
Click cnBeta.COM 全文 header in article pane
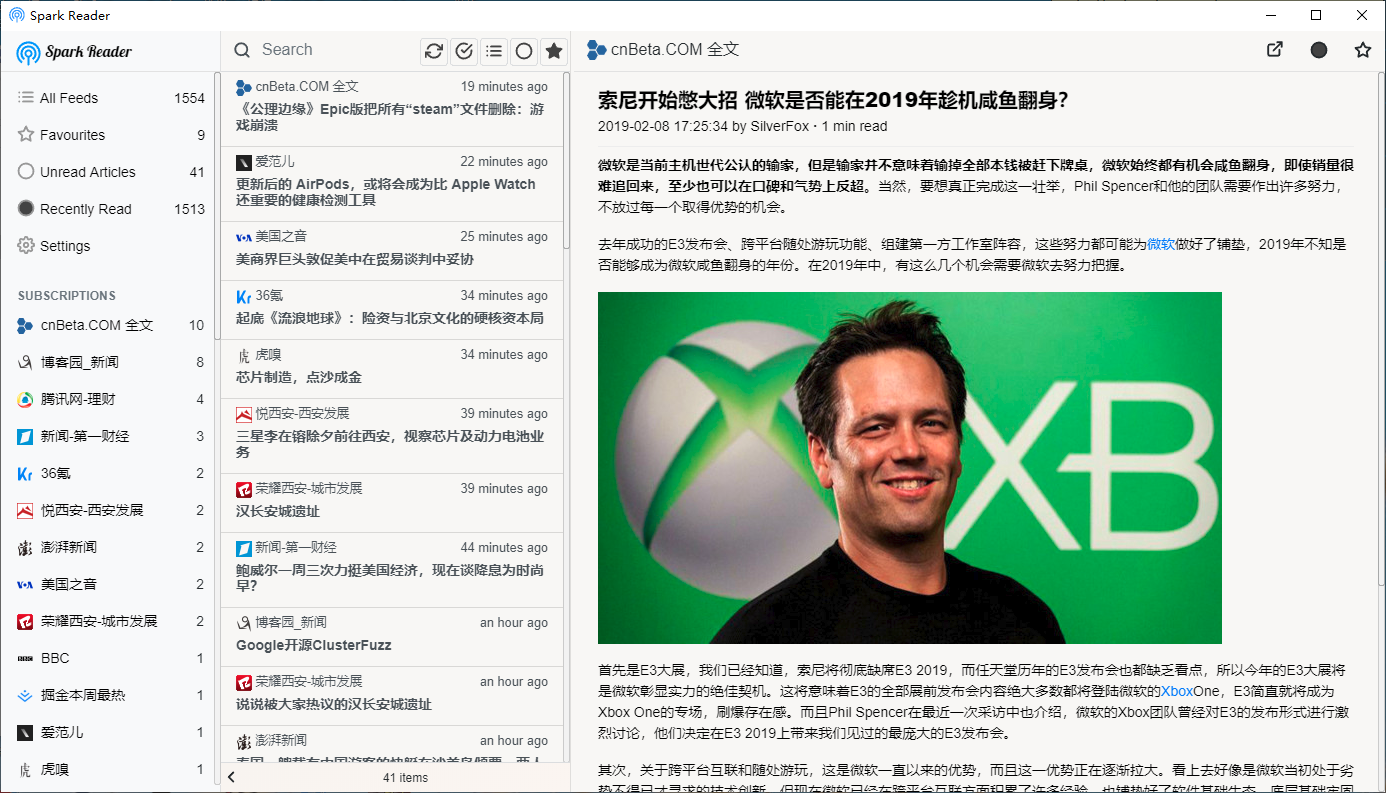pos(663,49)
